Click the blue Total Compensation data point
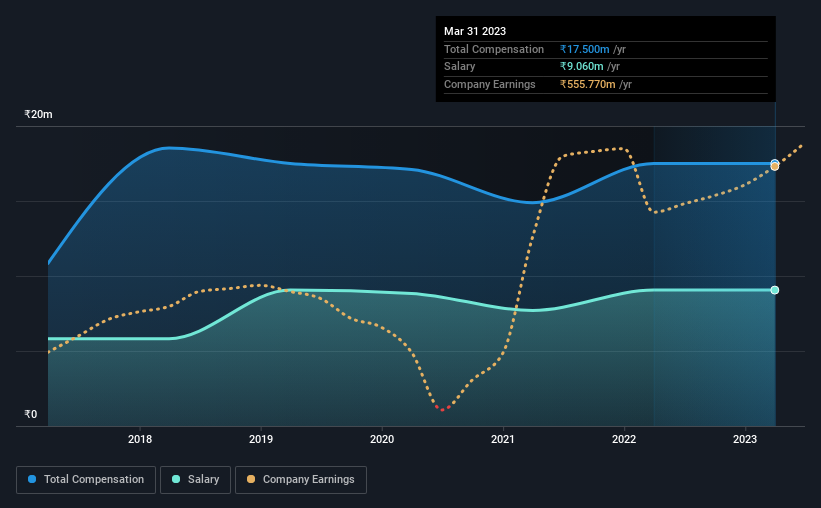 774,162
